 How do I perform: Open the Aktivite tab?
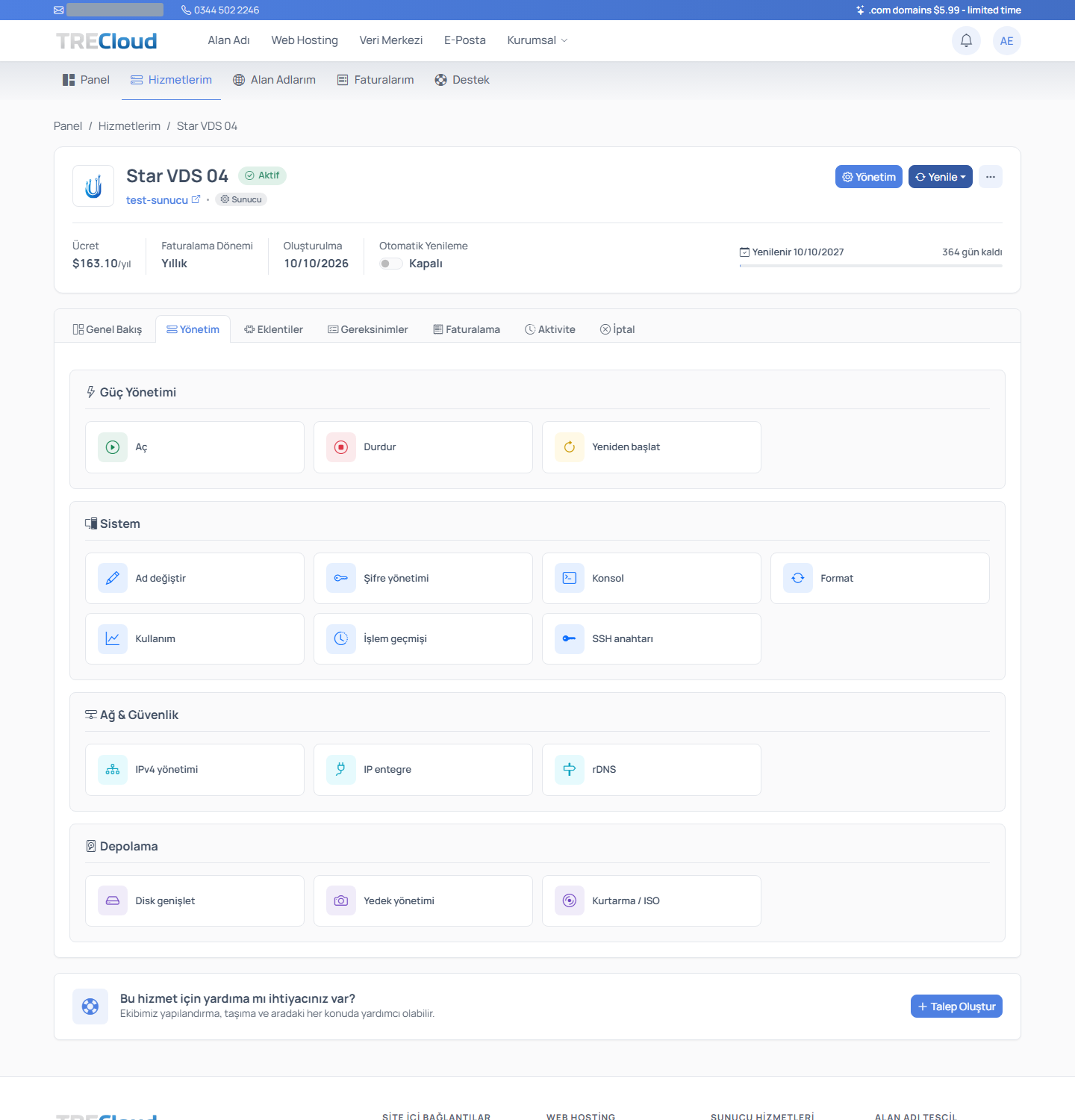pyautogui.click(x=550, y=329)
